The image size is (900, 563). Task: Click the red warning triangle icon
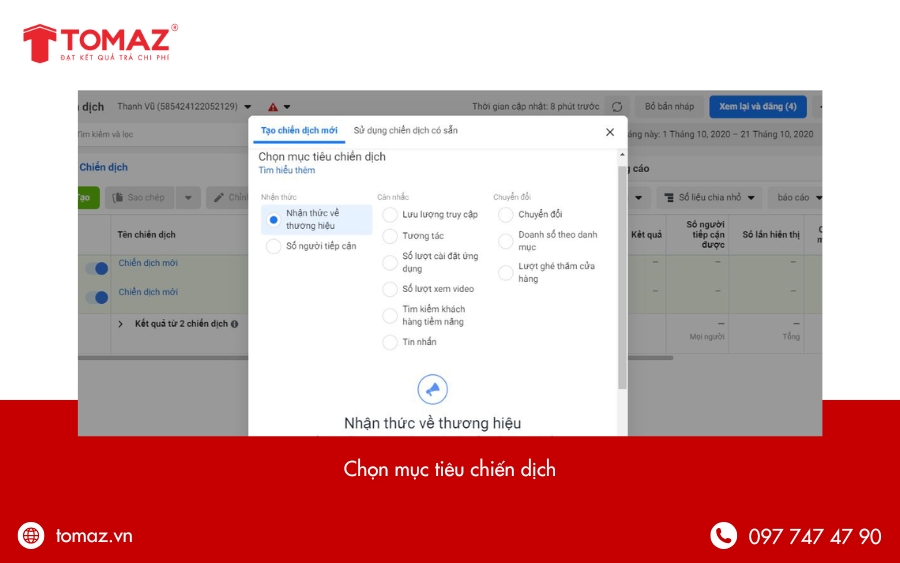(x=272, y=107)
